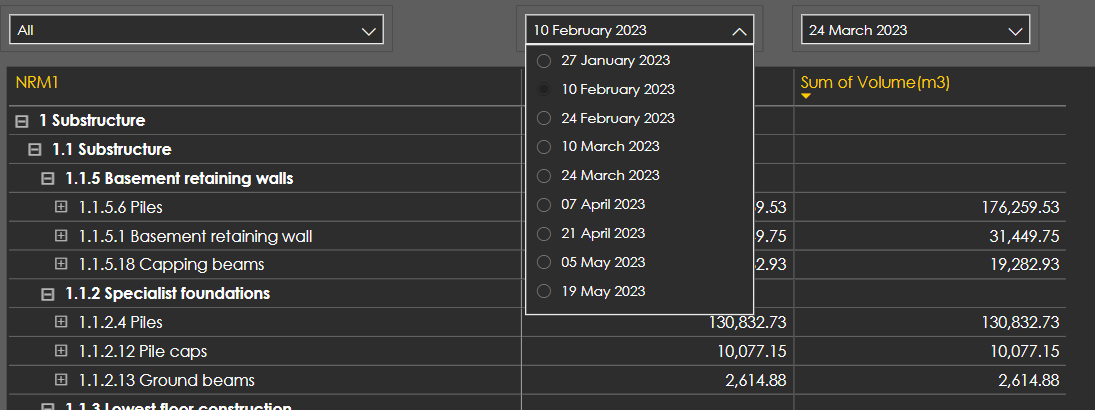The height and width of the screenshot is (410, 1095).
Task: Expand the 1.1.2.13 Ground beams row
Action: (x=61, y=380)
